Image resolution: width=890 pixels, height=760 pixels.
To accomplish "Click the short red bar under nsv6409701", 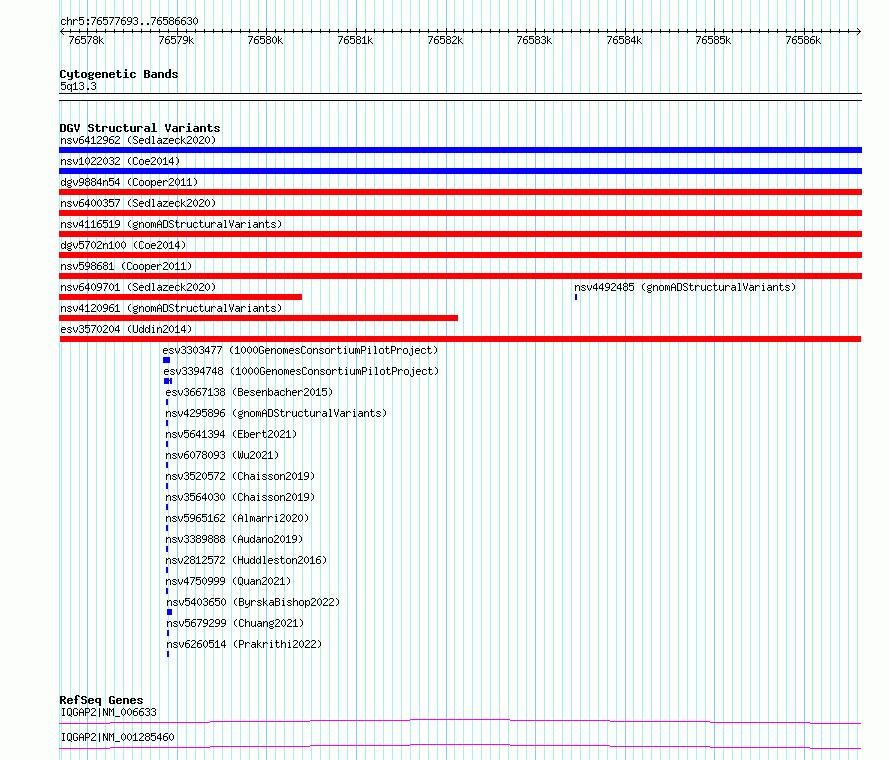I will pos(180,297).
